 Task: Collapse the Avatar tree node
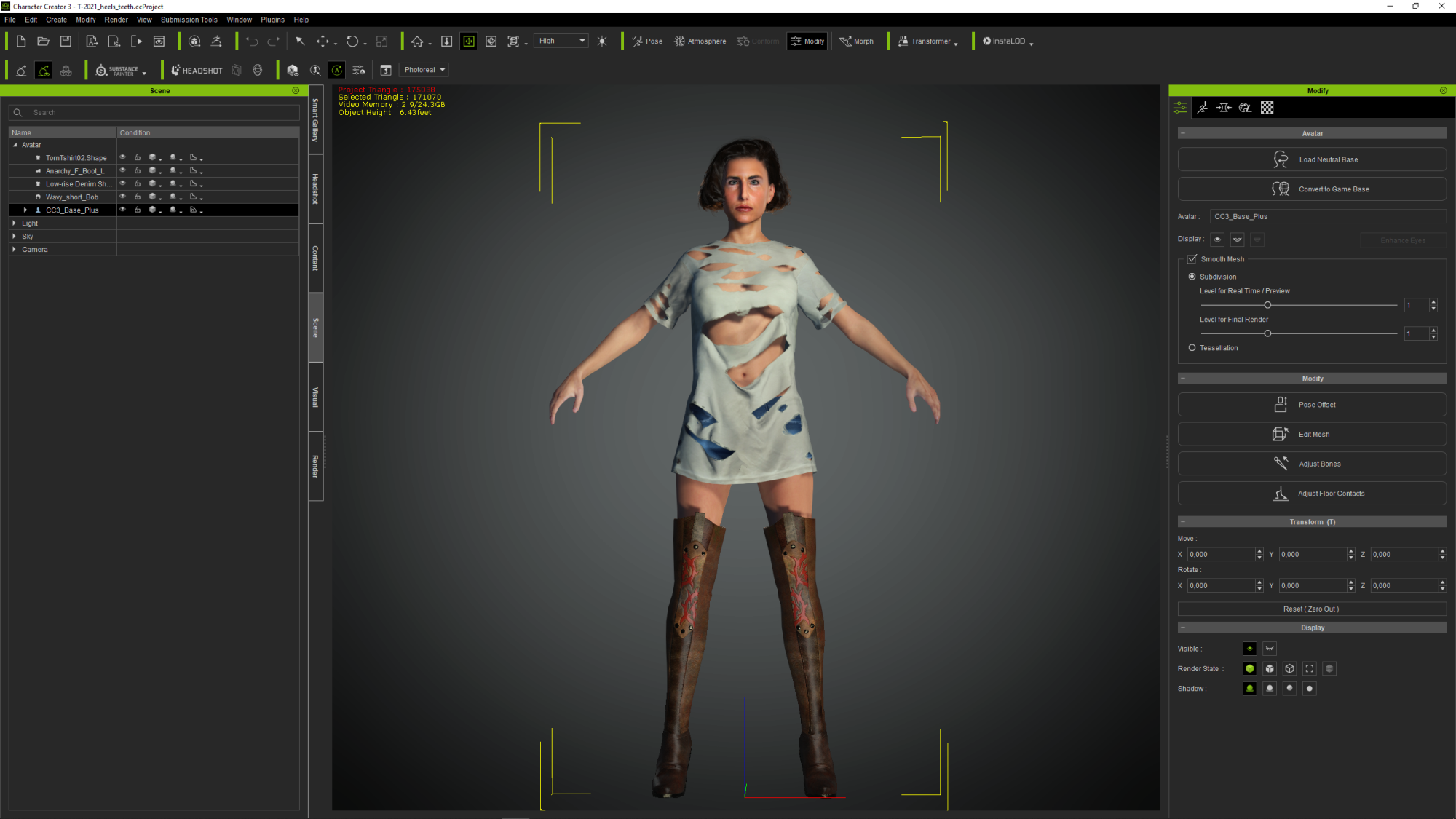coord(15,145)
